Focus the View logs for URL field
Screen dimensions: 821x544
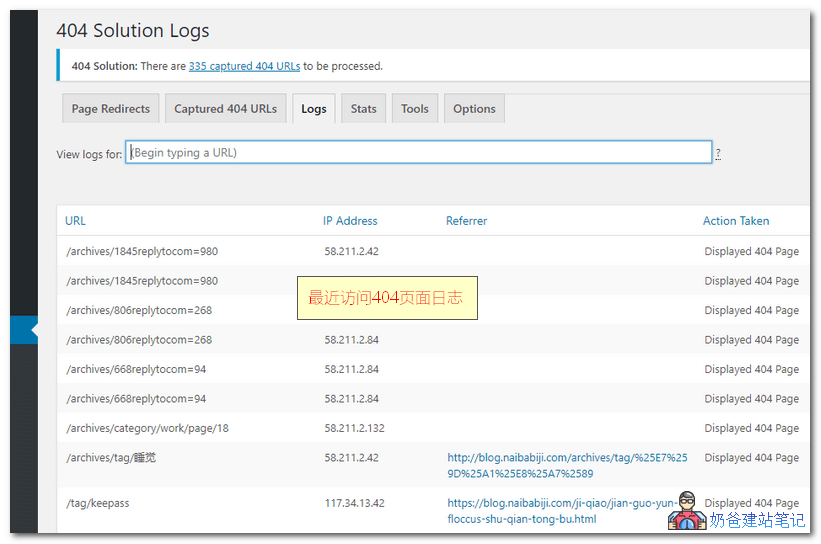(418, 153)
